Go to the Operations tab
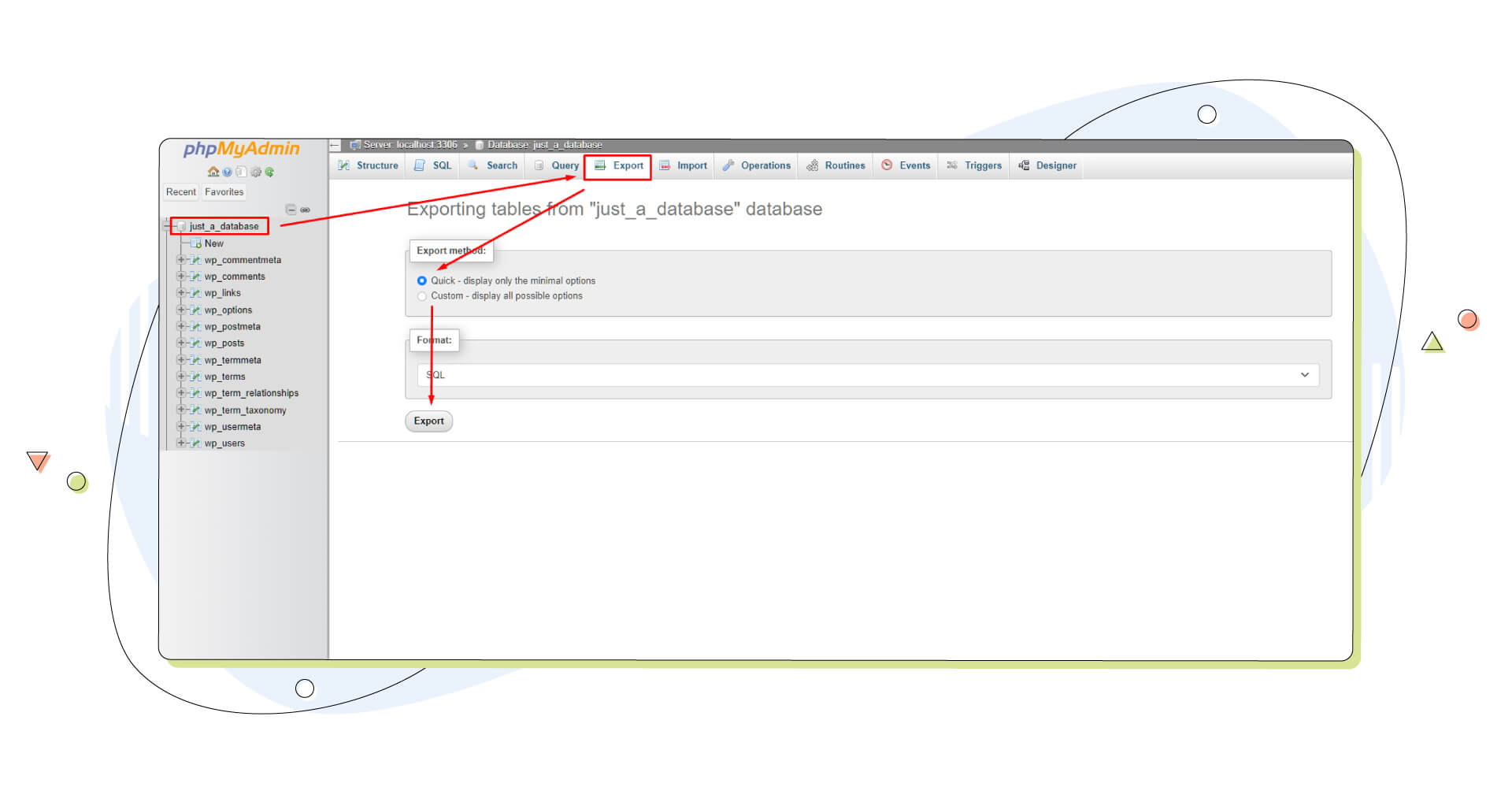The height and width of the screenshot is (798, 1512). coord(757,165)
